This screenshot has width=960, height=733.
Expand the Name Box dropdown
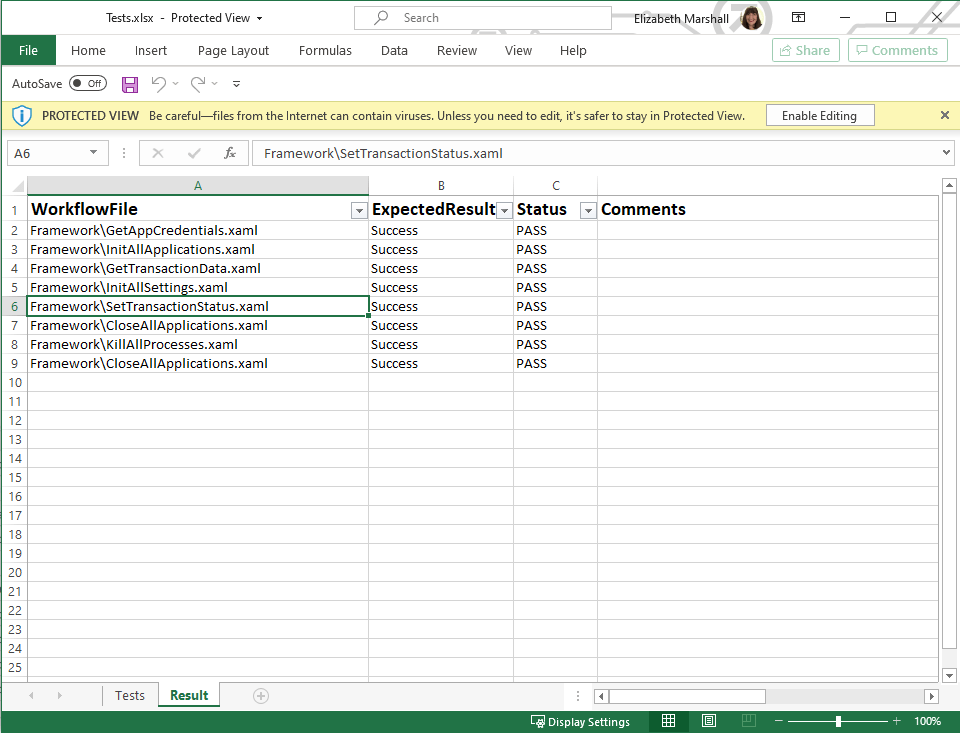94,153
